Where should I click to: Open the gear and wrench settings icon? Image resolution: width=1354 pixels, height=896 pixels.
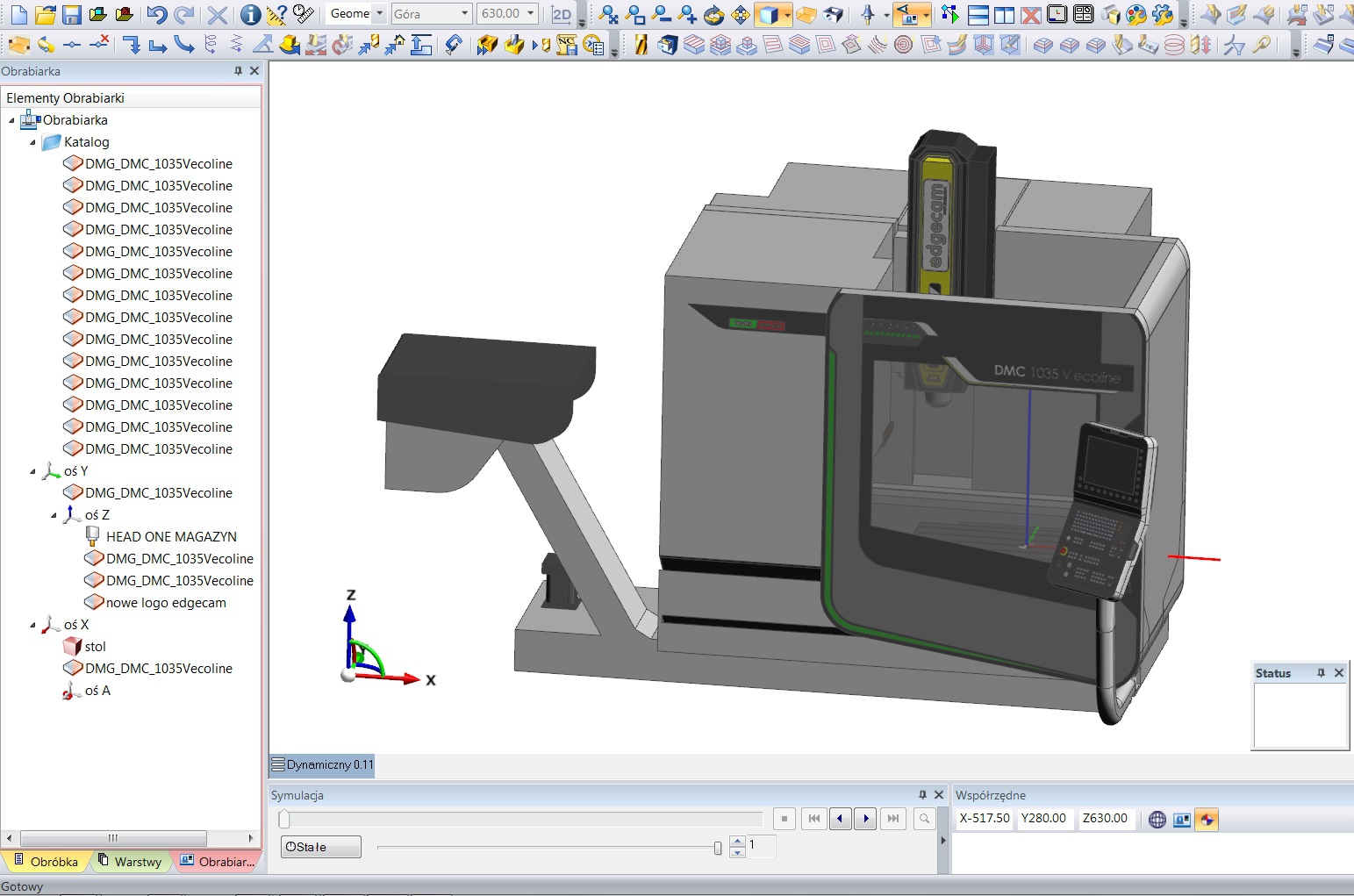1163,14
